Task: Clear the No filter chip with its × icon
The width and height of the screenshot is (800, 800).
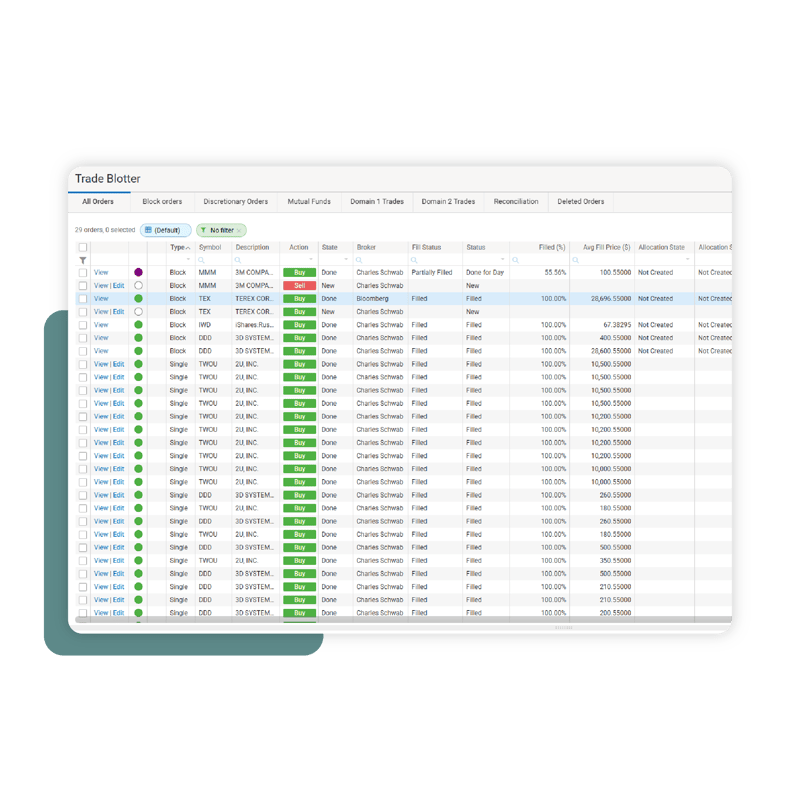Action: (239, 229)
